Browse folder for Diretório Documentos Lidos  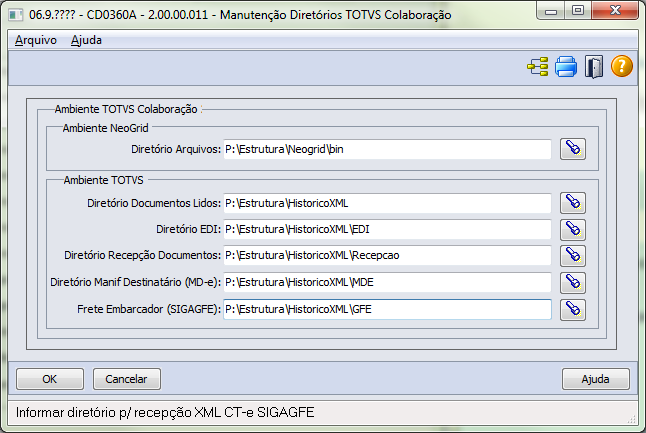[573, 203]
